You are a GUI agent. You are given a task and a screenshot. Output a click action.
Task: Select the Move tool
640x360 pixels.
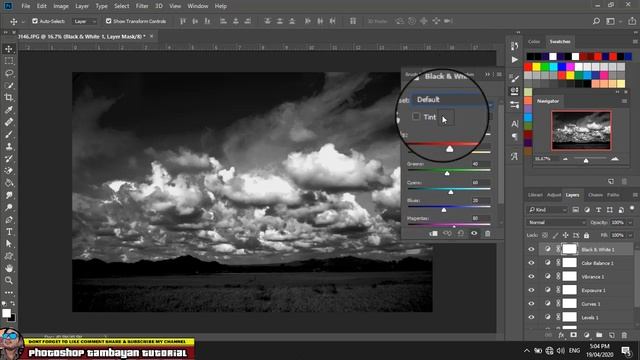tap(9, 49)
